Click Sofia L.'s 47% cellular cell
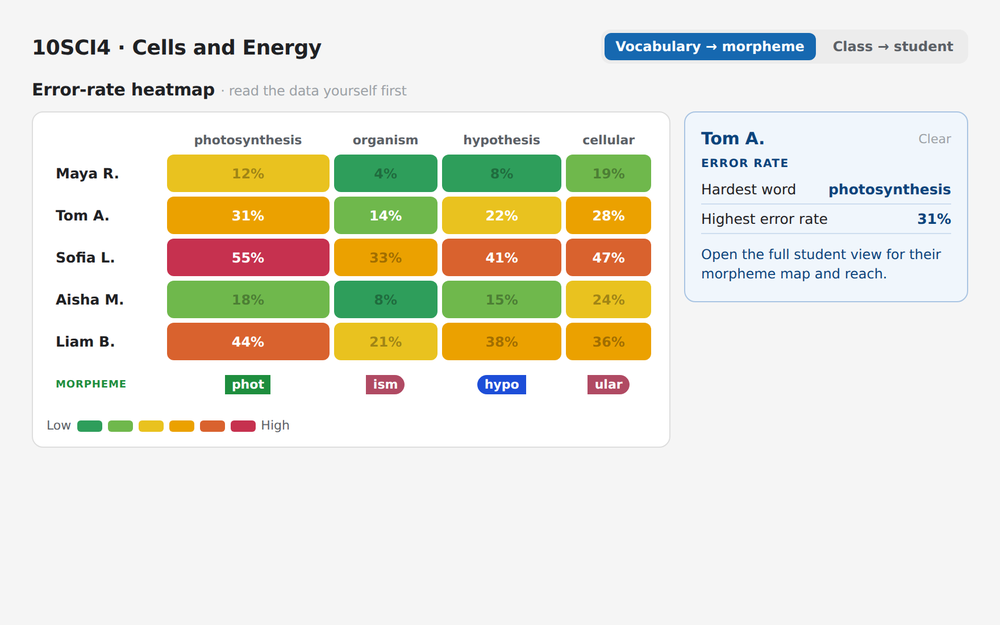1000x625 pixels. (608, 258)
